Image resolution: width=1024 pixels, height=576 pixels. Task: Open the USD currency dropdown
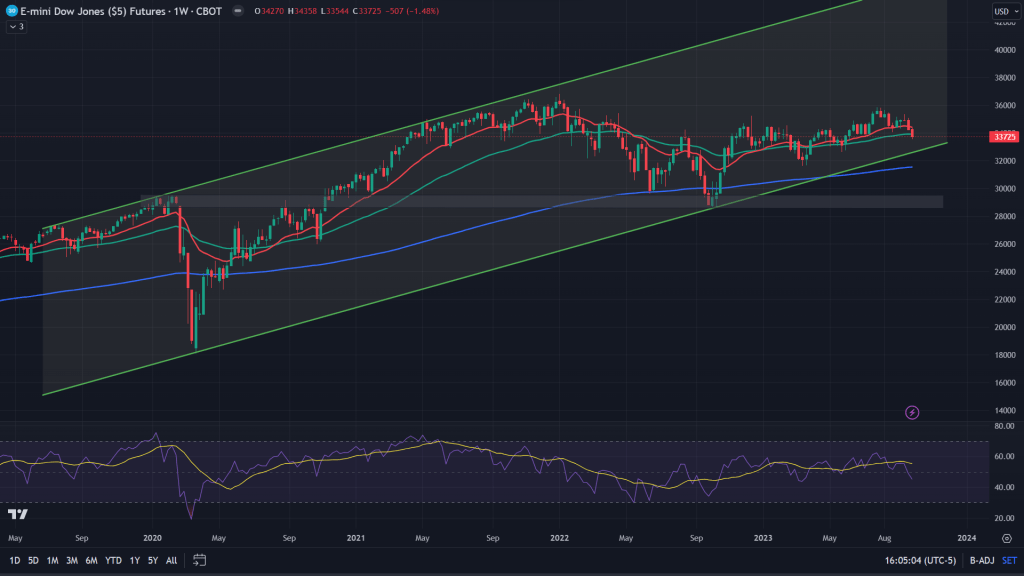(x=1003, y=12)
